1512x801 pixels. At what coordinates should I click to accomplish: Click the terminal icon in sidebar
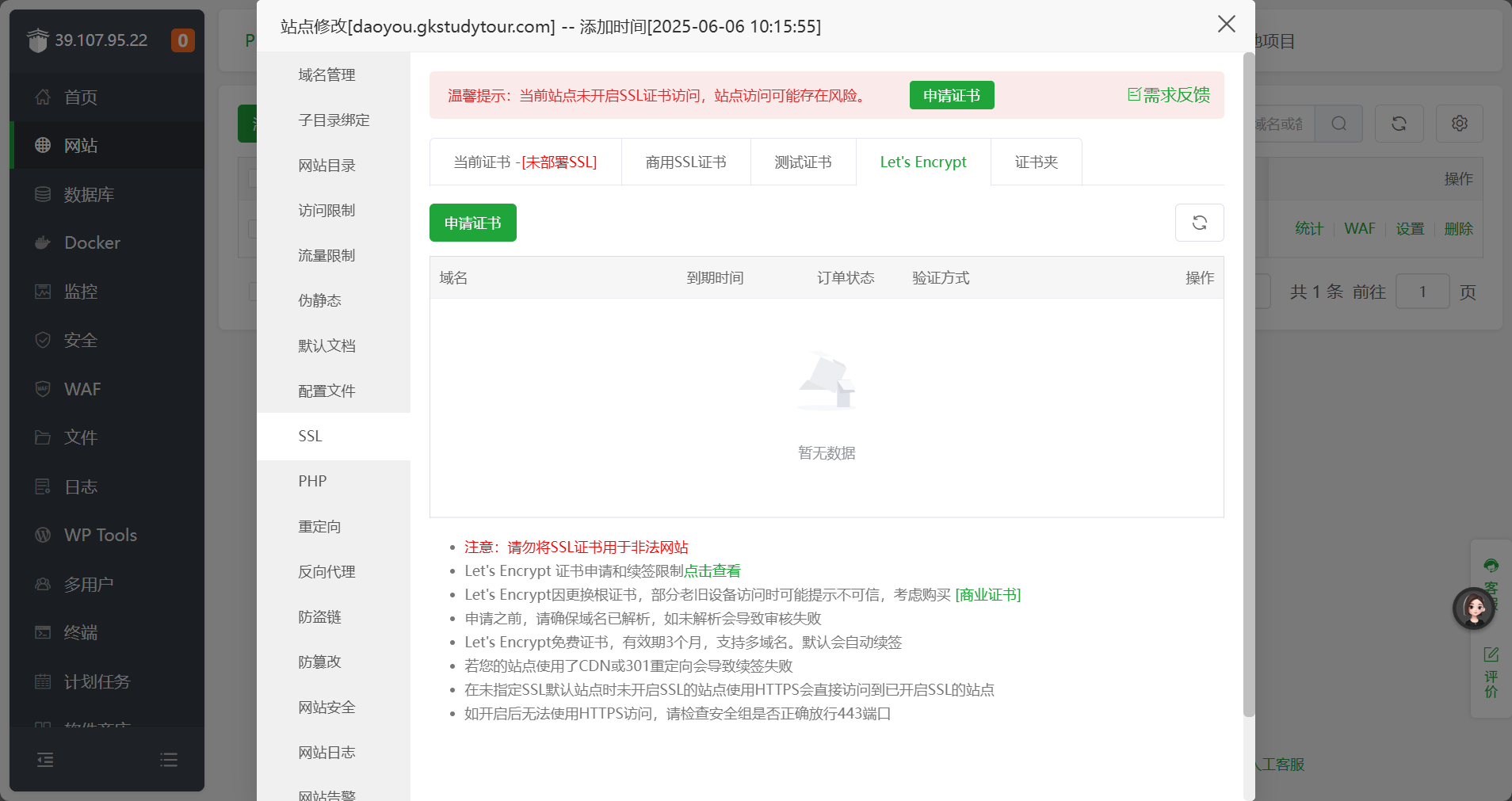click(43, 632)
